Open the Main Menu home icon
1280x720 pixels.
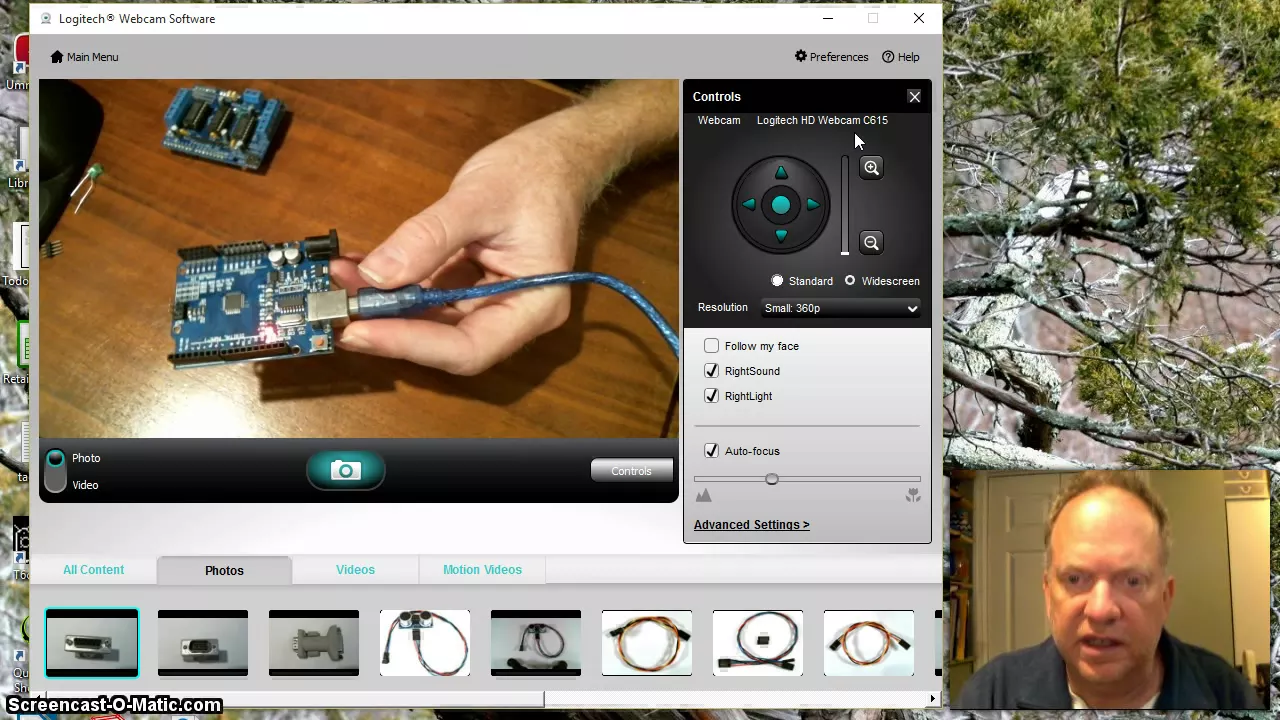[57, 57]
